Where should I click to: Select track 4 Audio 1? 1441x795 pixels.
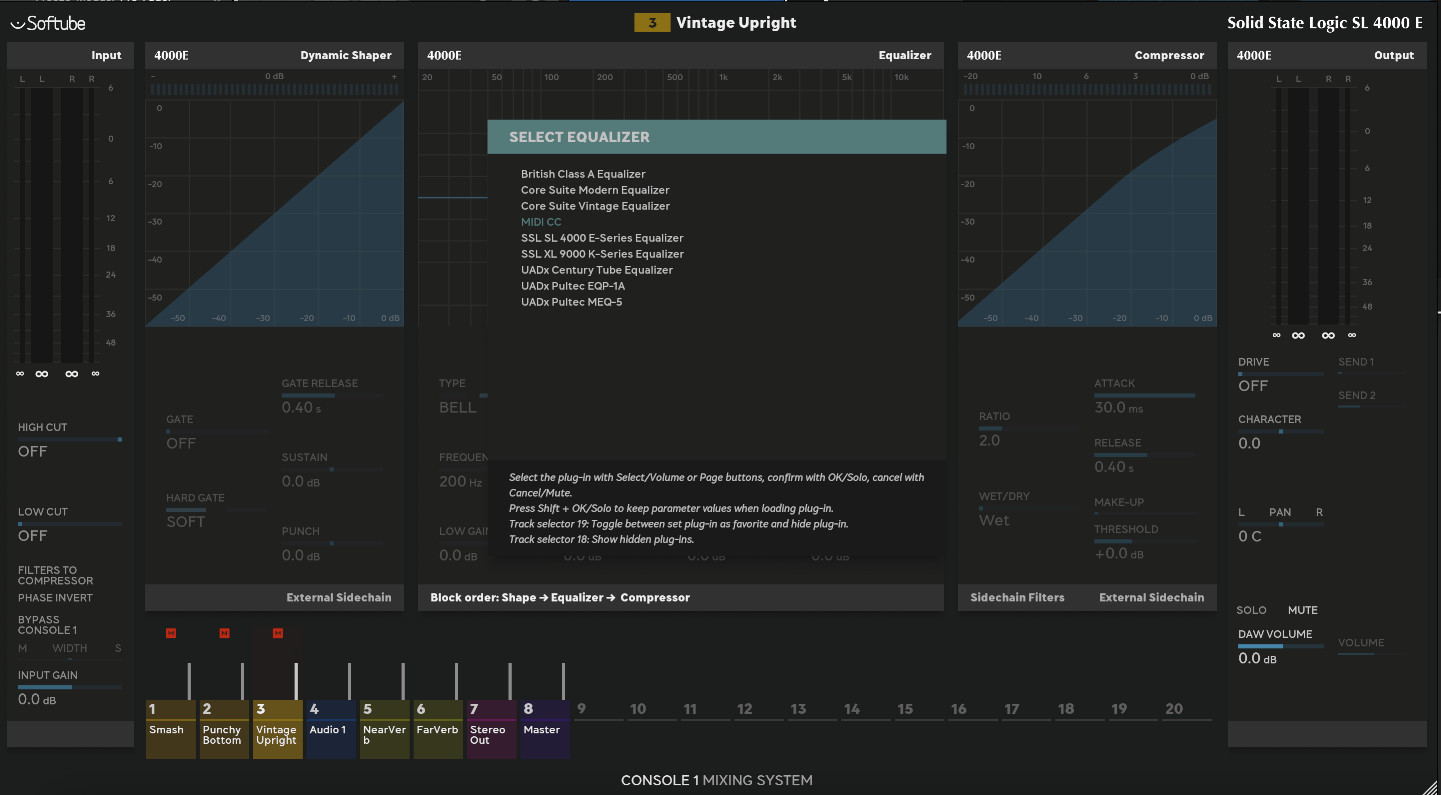tap(332, 729)
